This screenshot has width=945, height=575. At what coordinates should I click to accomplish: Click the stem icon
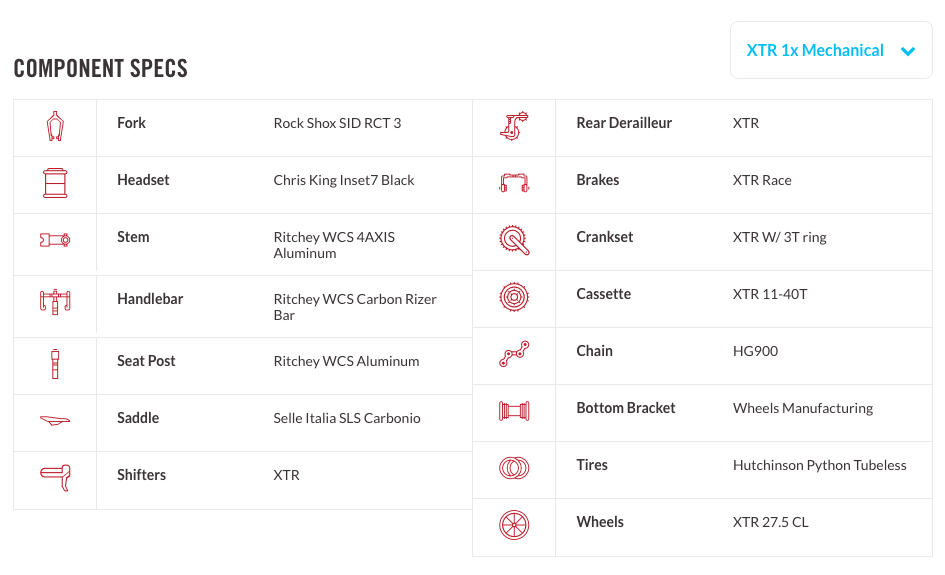[x=55, y=240]
